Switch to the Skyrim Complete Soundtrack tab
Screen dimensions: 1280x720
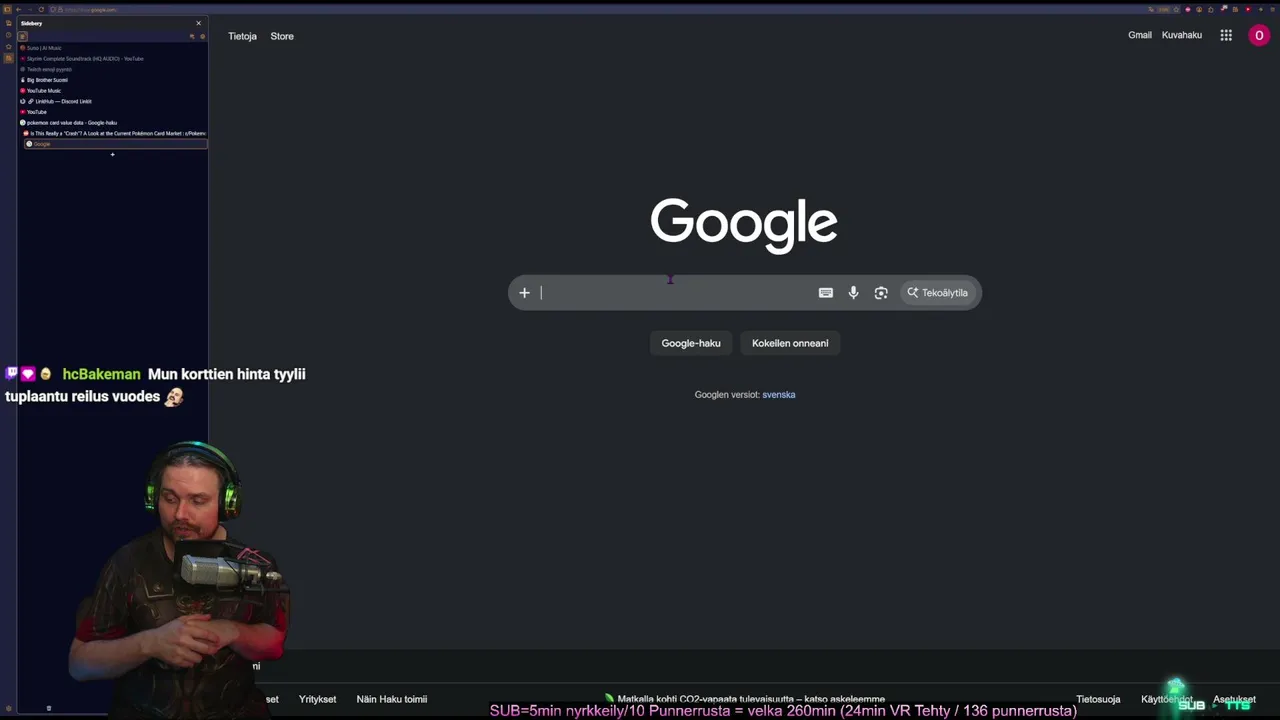113,59
